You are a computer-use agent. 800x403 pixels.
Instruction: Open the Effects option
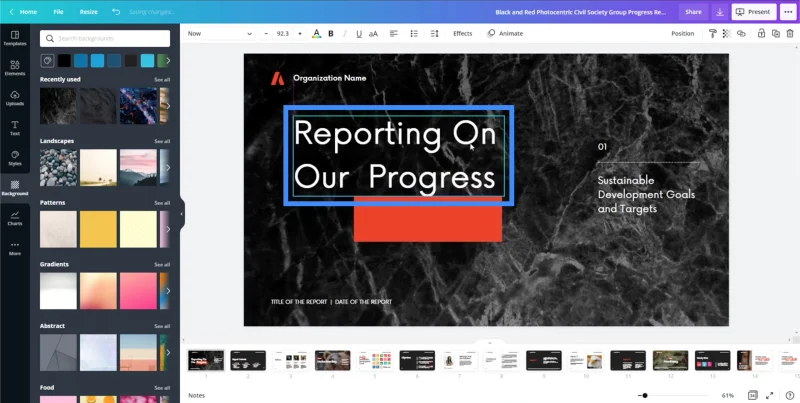(463, 34)
